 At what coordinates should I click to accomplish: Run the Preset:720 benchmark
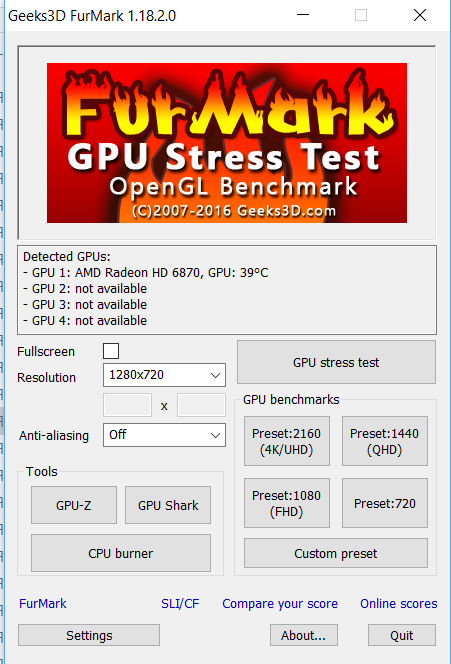(385, 503)
